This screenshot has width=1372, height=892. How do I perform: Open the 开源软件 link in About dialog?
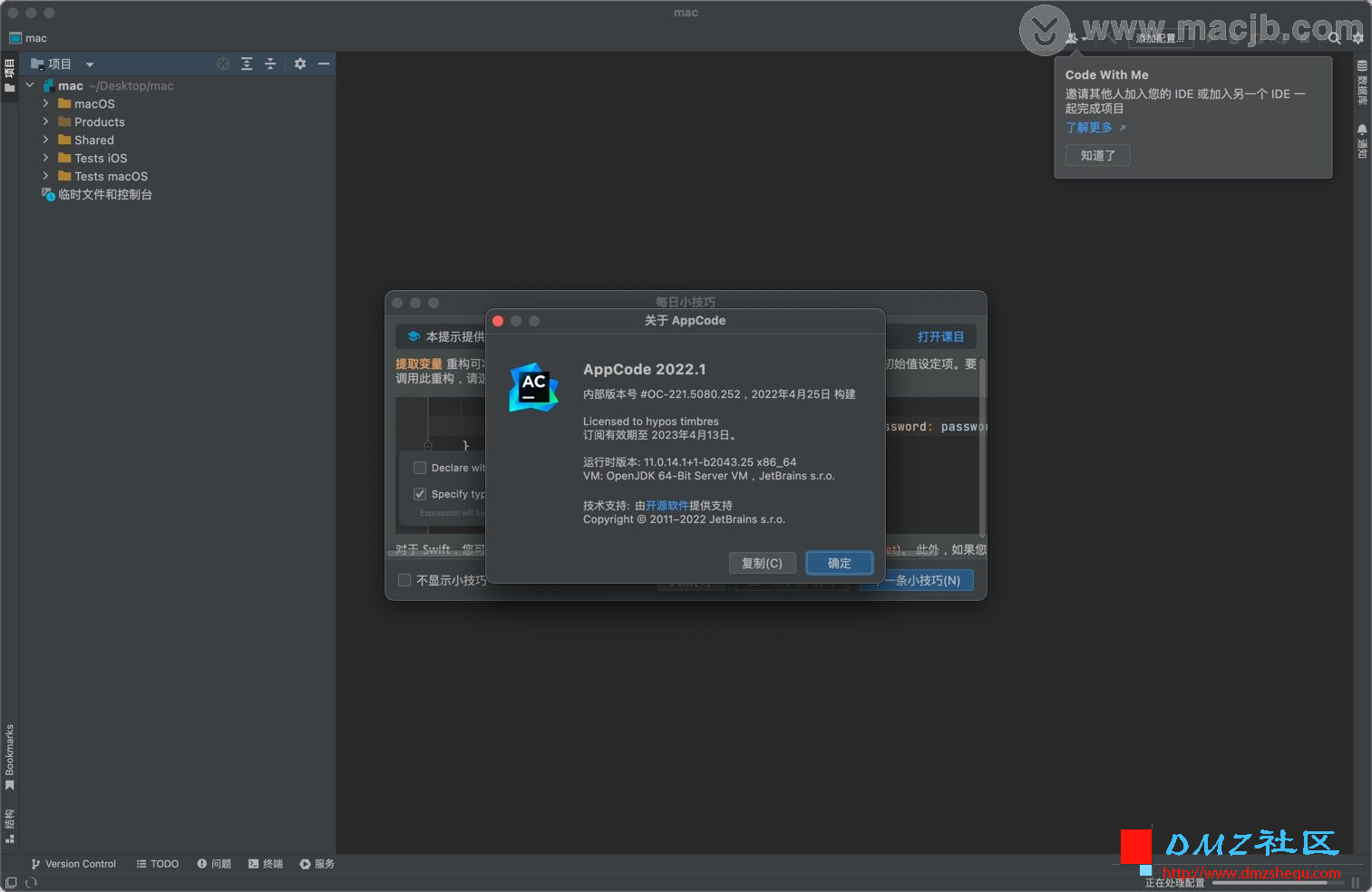(667, 506)
